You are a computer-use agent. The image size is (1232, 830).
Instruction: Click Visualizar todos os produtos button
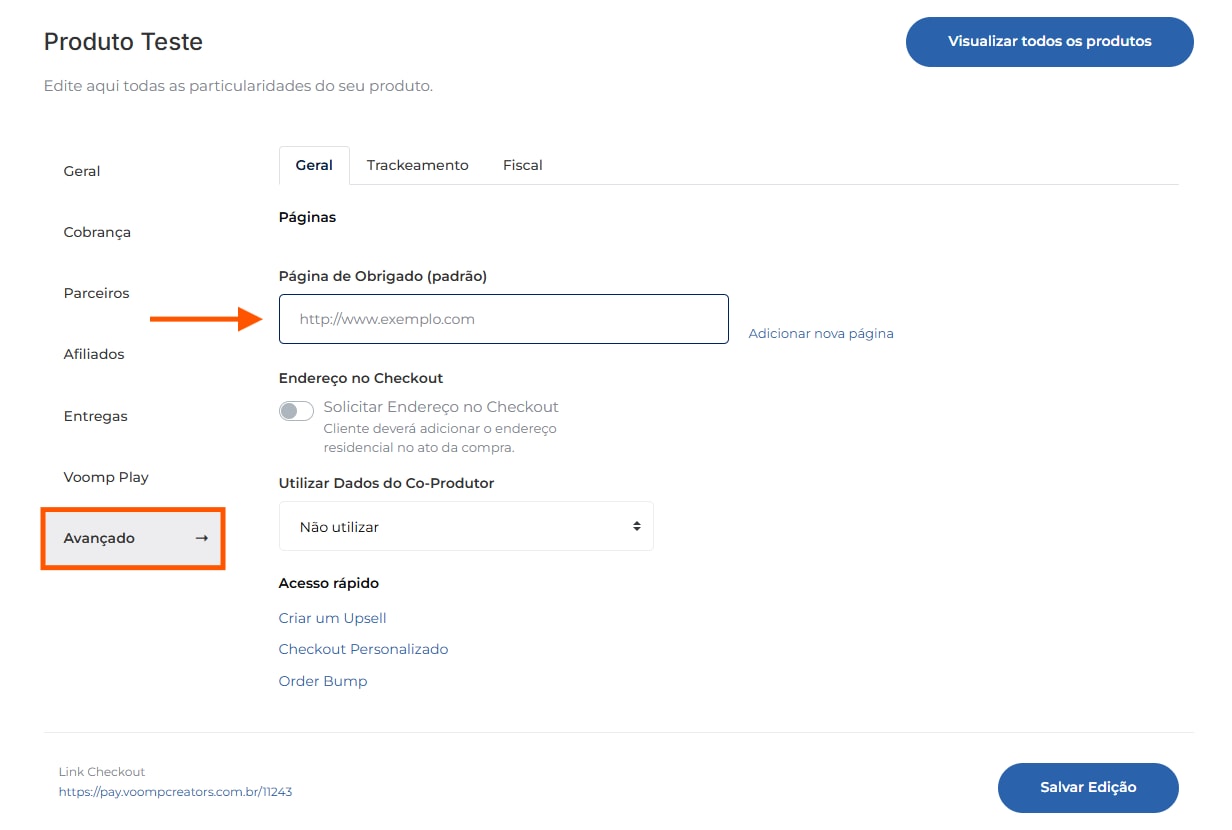tap(1049, 42)
